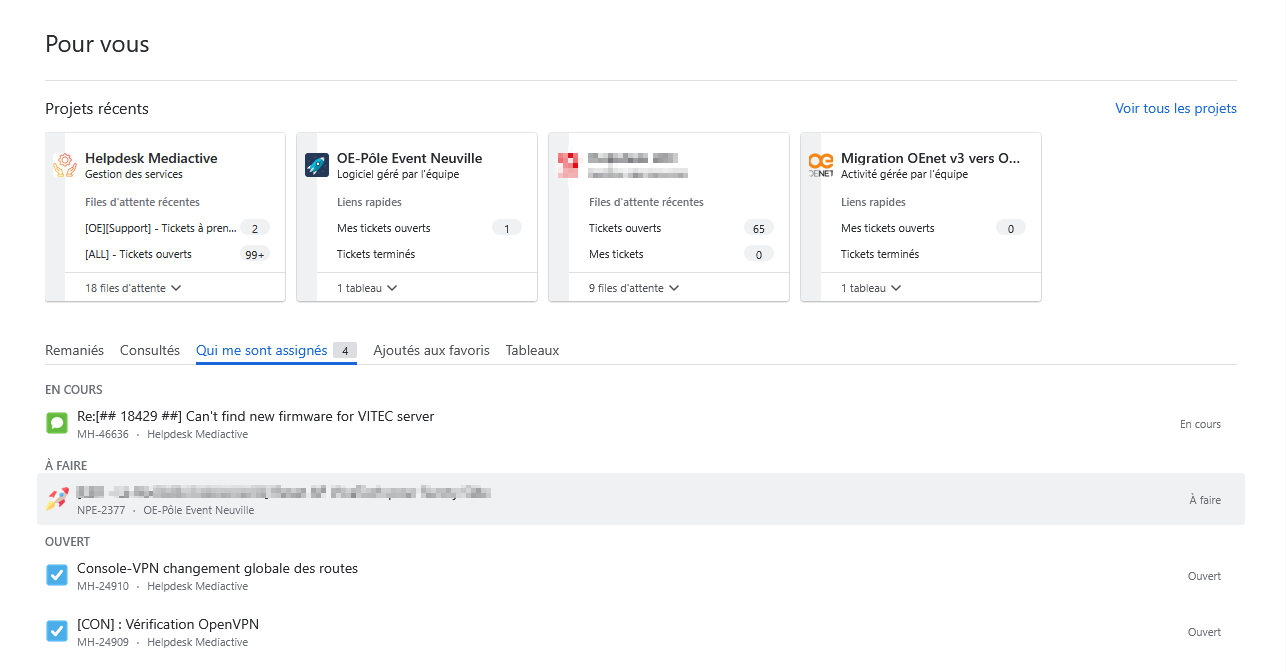The height and width of the screenshot is (672, 1286).
Task: Switch to the Consultés tab
Action: [150, 350]
